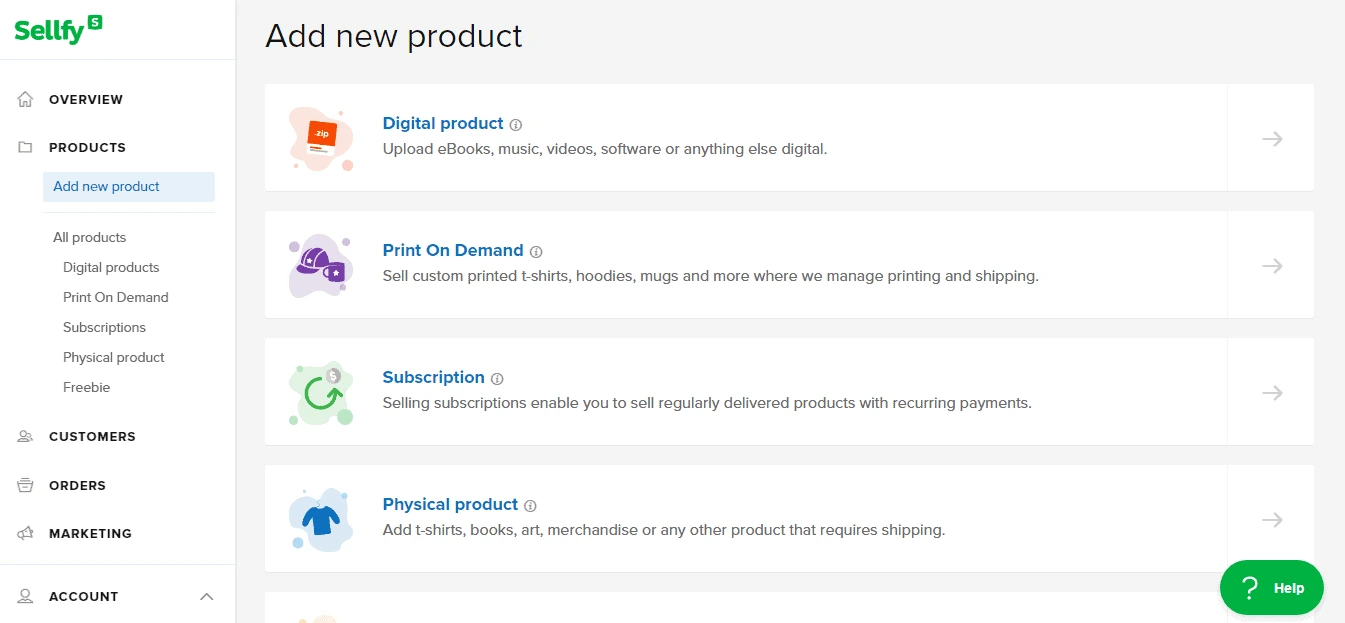
Task: Click the Account person icon
Action: pyautogui.click(x=23, y=596)
